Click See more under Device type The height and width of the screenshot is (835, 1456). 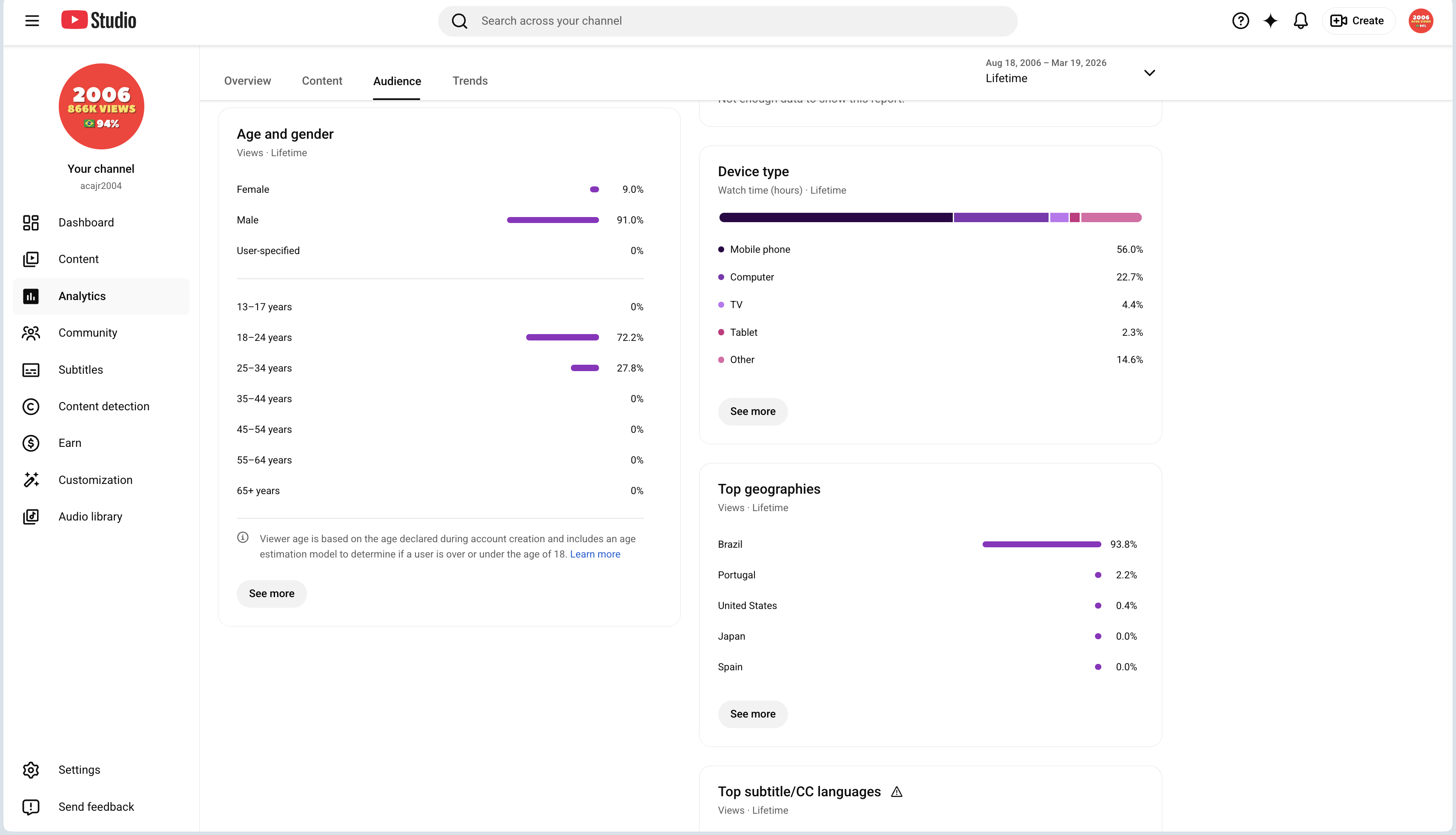(753, 412)
